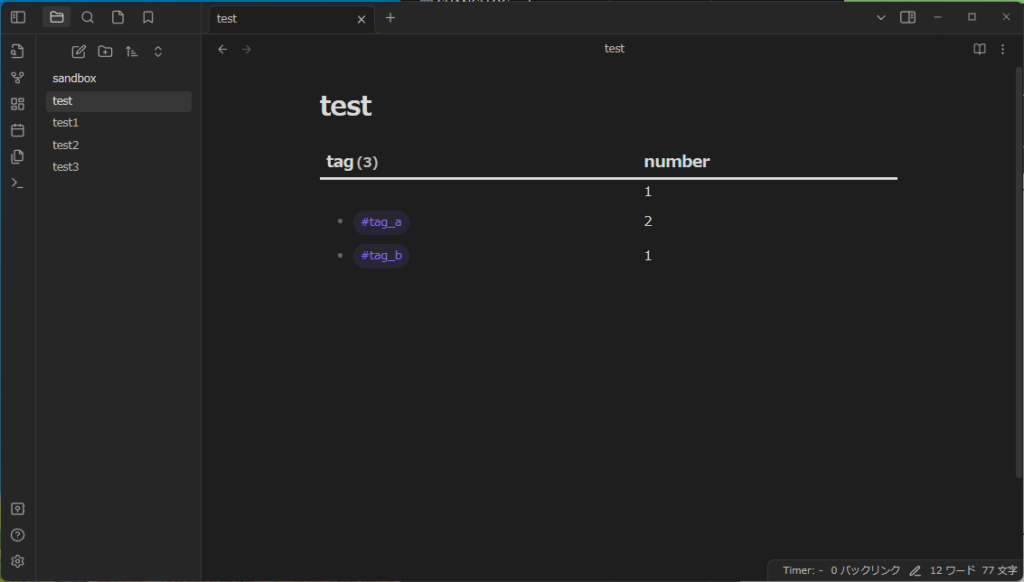Click the #tag_a tag pill
Viewport: 1024px width, 582px height.
[x=381, y=222]
